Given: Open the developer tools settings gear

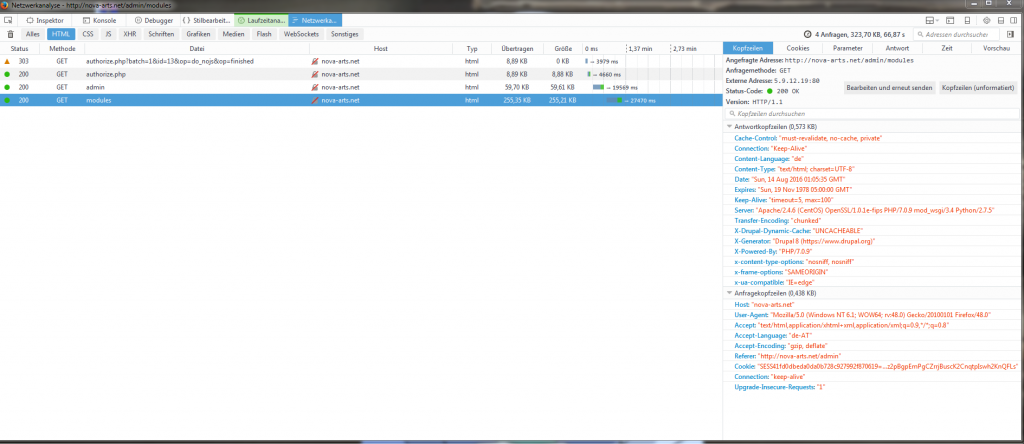Looking at the screenshot, I should [x=986, y=19].
